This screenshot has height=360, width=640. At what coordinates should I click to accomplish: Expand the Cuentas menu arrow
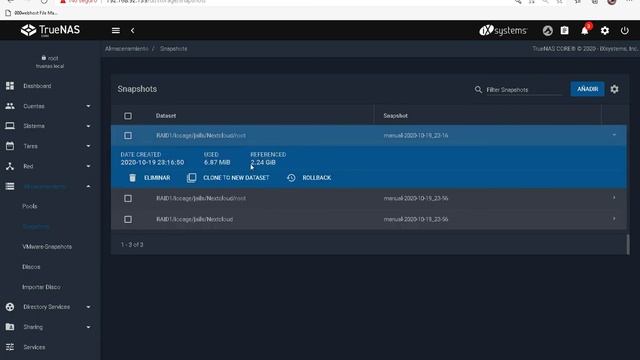point(88,106)
